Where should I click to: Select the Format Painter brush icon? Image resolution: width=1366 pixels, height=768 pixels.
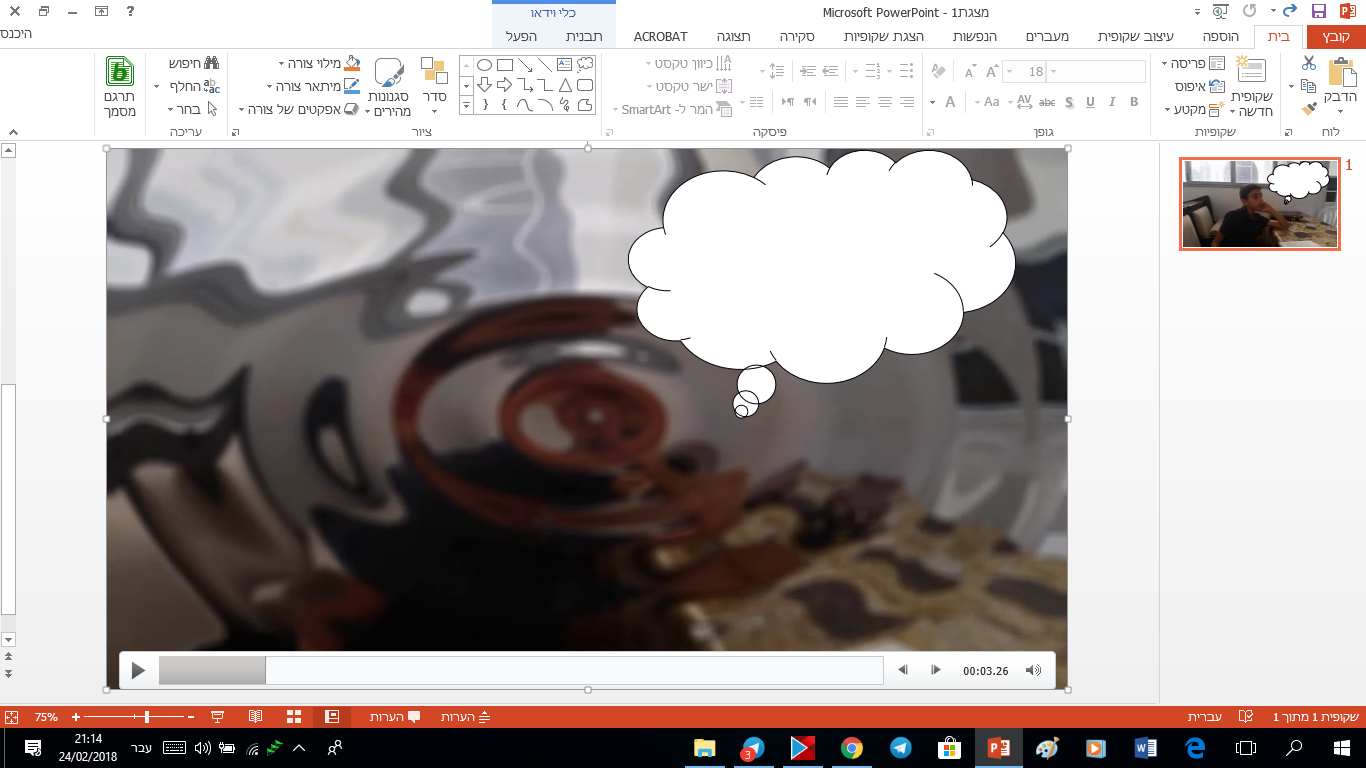coord(1308,109)
